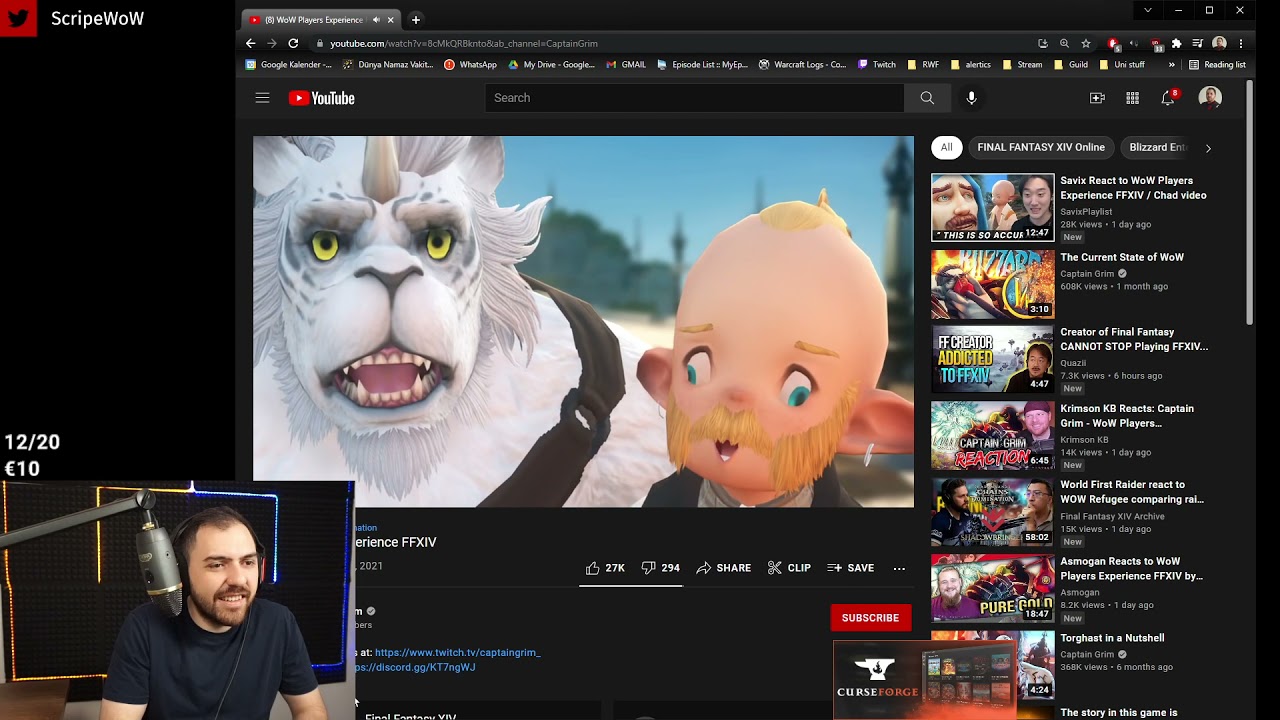Screen dimensions: 1280x720
Task: Open Asmogan Reacts video thumbnail
Action: [992, 588]
